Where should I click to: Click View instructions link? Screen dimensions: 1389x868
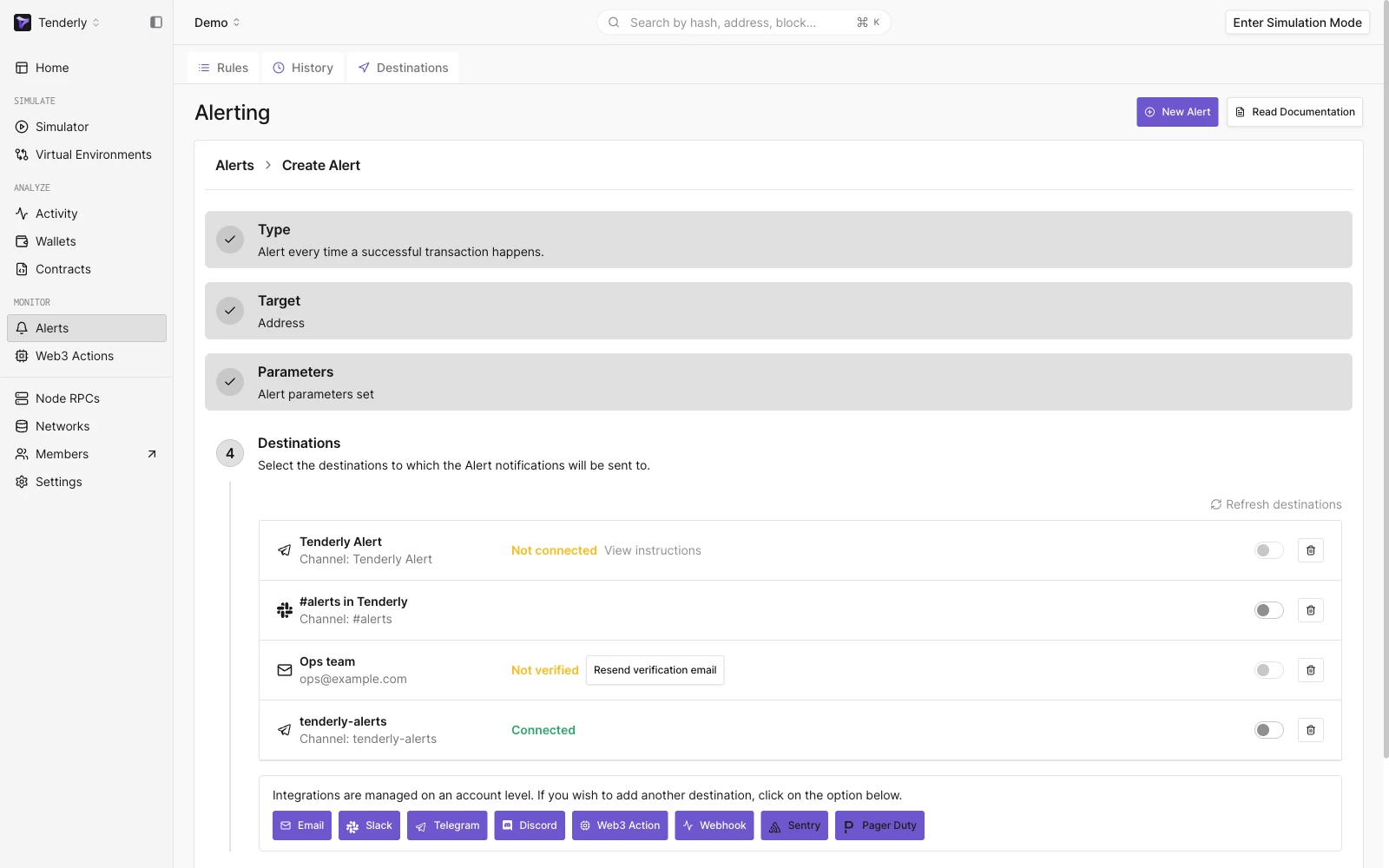point(653,550)
